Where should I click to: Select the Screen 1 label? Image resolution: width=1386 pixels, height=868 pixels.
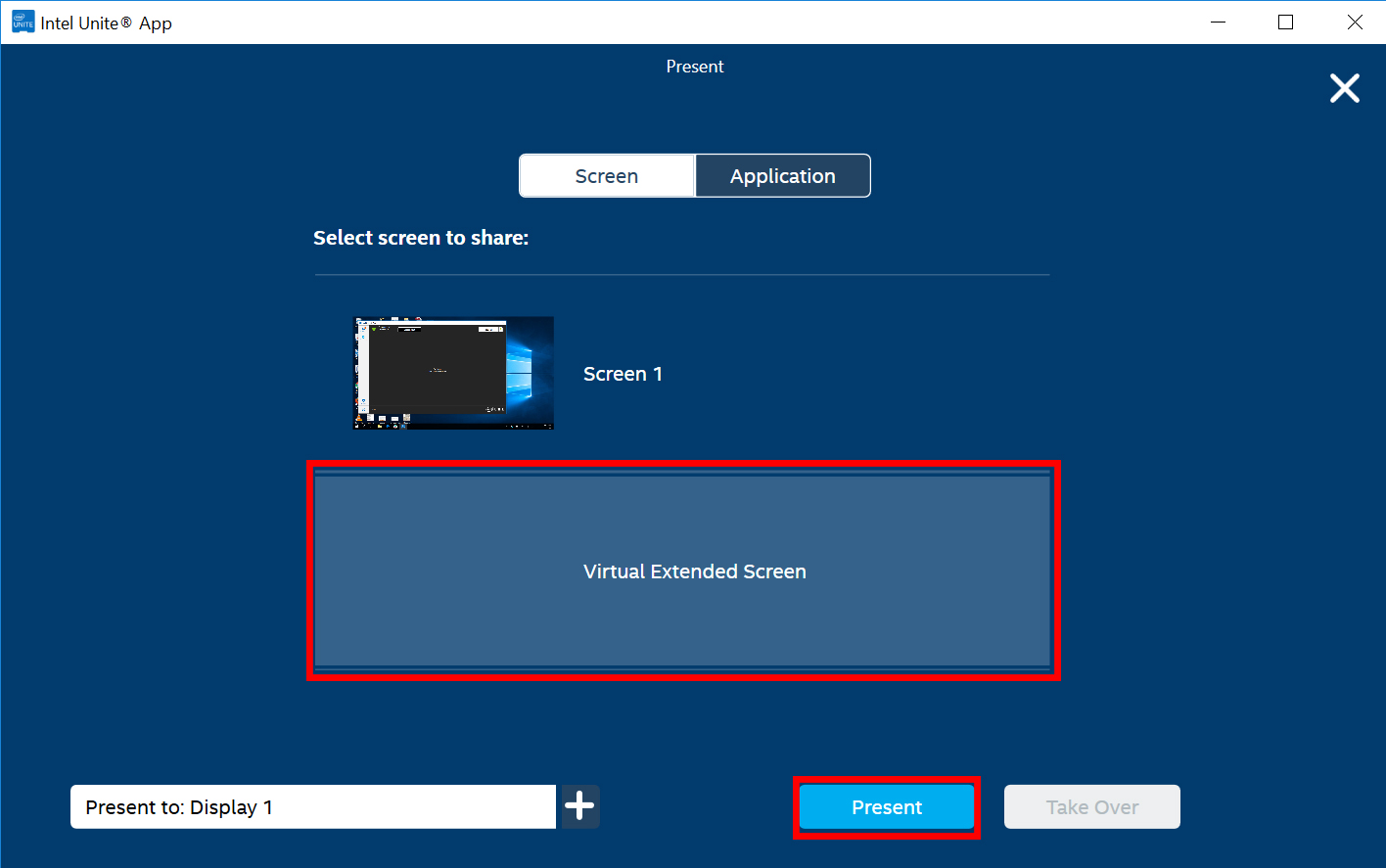click(623, 374)
